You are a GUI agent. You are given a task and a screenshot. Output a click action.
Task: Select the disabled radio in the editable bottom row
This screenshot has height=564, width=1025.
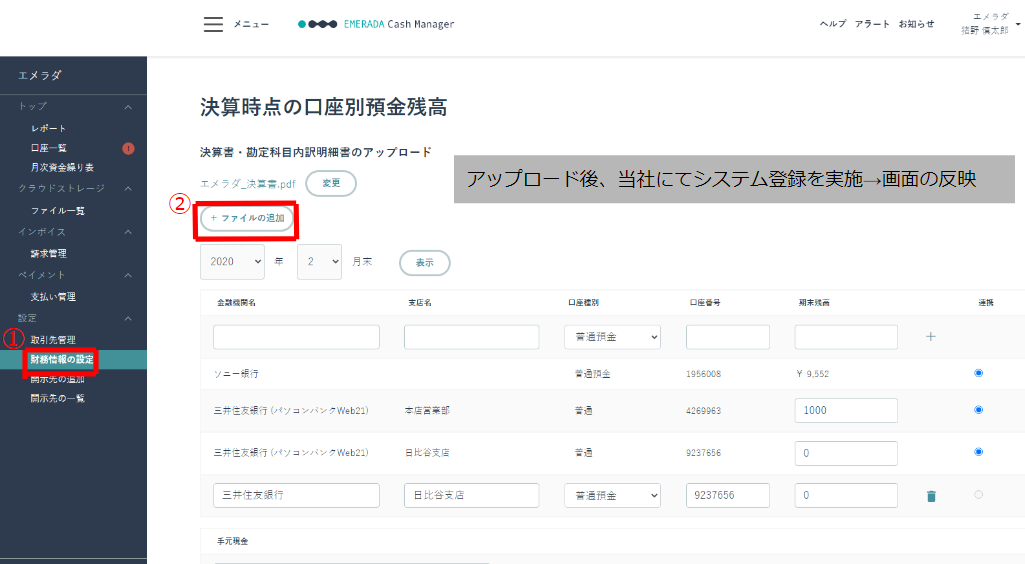pyautogui.click(x=979, y=495)
